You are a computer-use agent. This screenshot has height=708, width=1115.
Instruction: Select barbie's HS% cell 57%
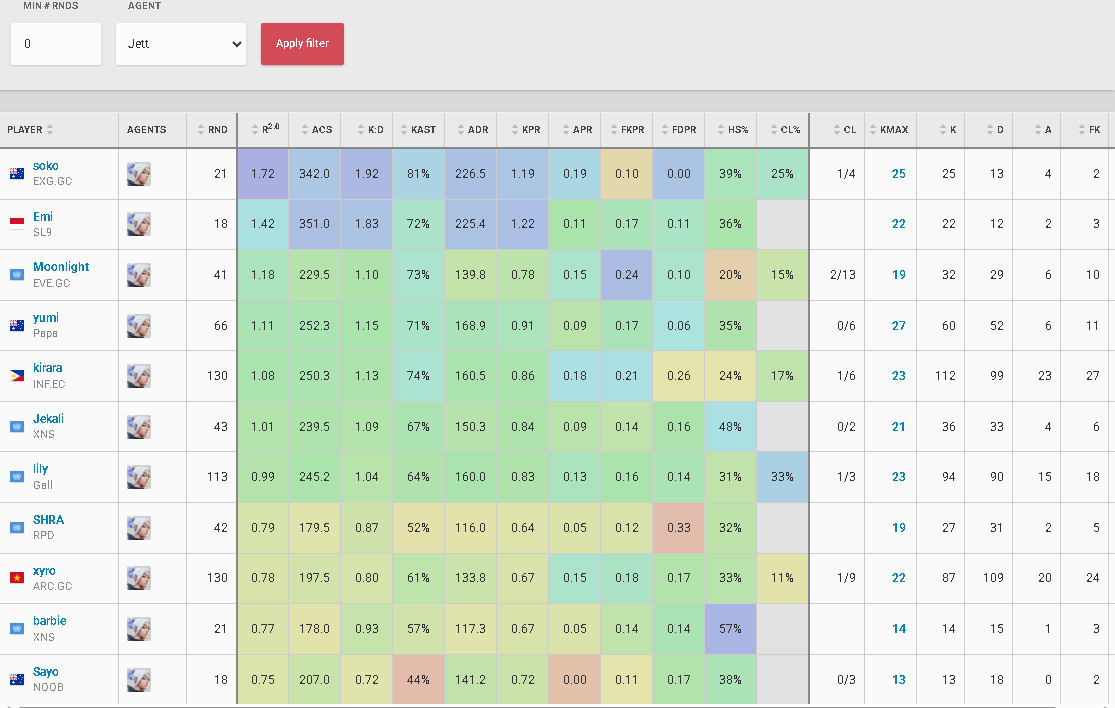(x=730, y=628)
